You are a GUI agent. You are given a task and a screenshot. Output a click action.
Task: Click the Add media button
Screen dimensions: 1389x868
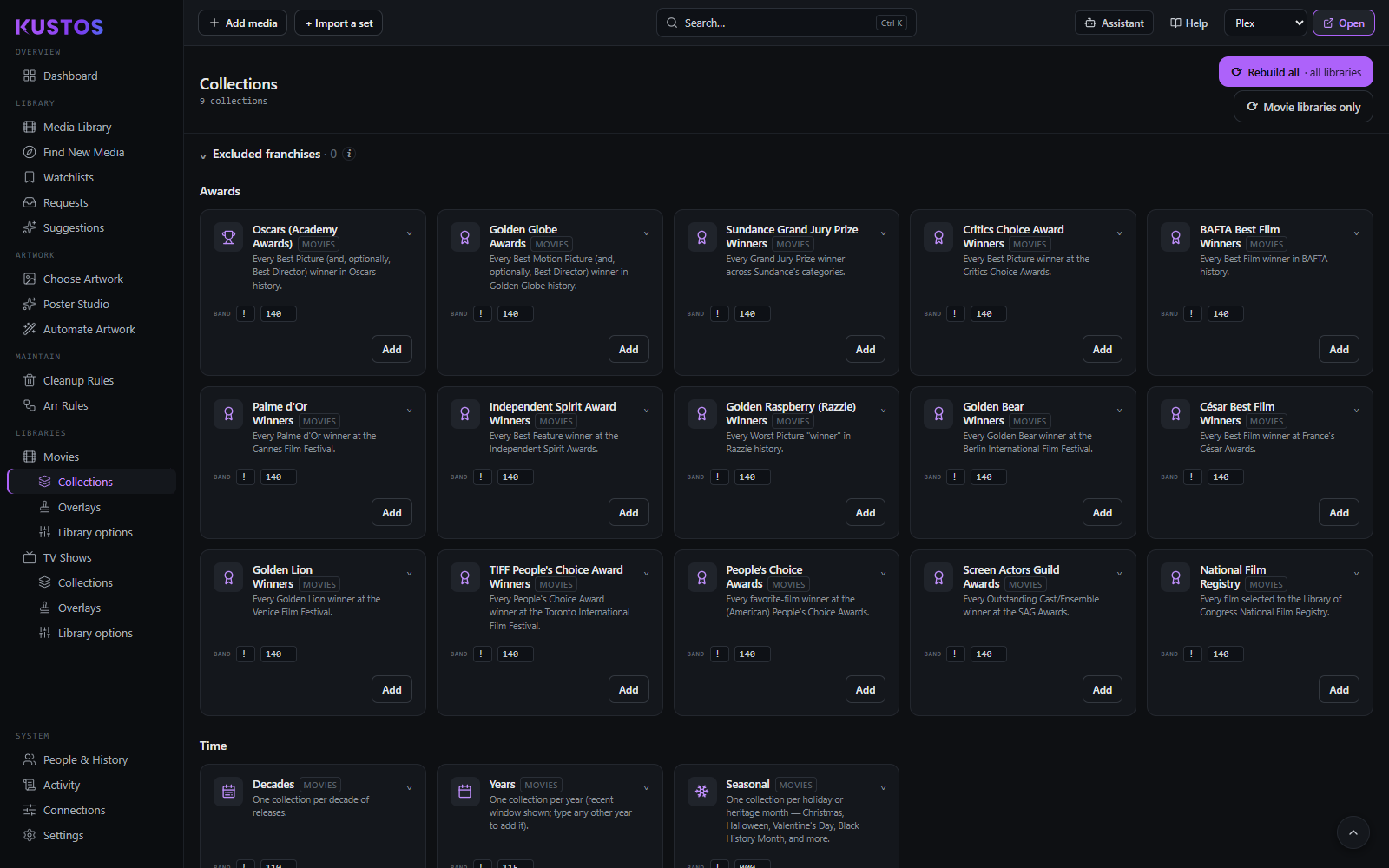[x=243, y=23]
